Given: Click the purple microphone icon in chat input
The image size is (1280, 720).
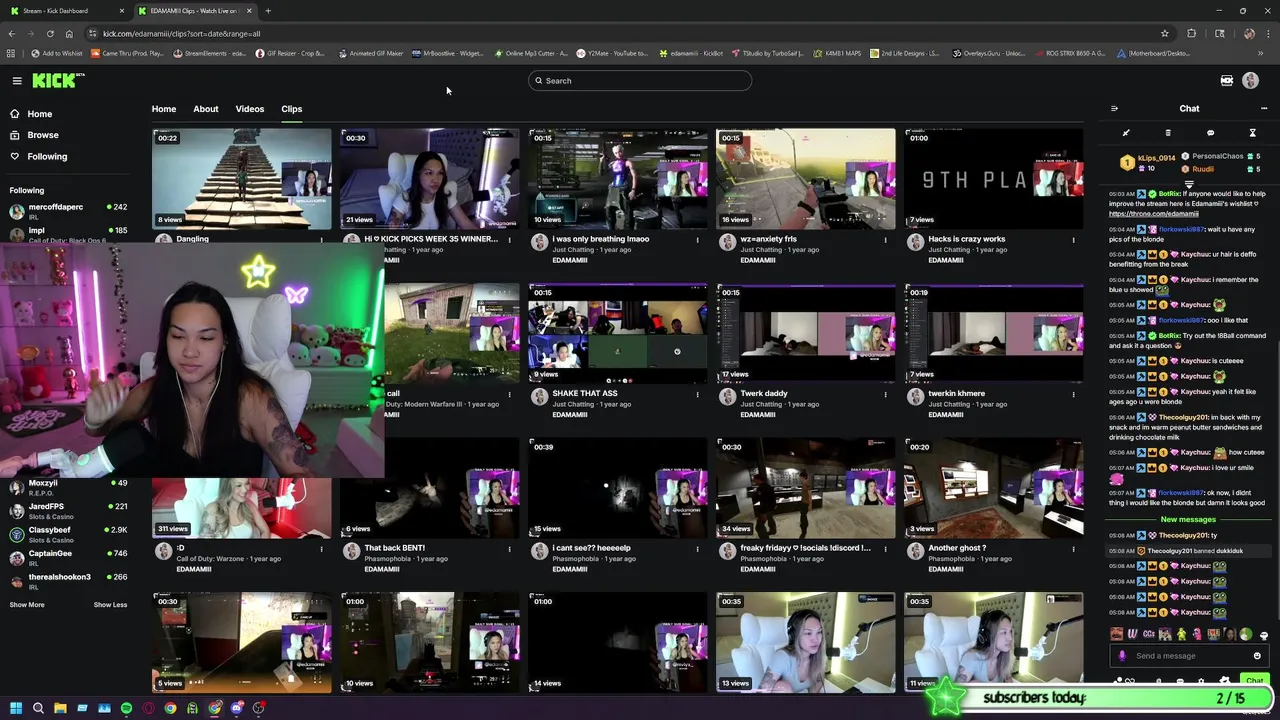Looking at the screenshot, I should (1122, 656).
